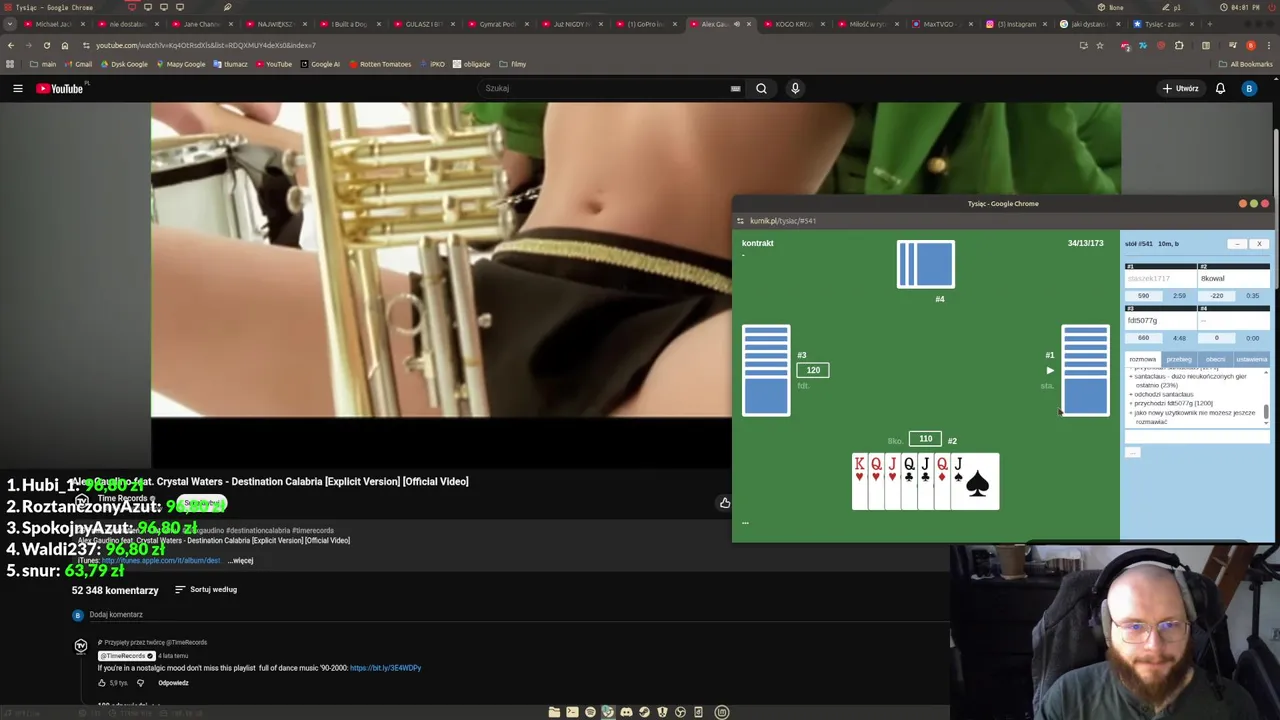The width and height of the screenshot is (1280, 720).
Task: Click the small button under chat input
Action: pyautogui.click(x=1132, y=453)
